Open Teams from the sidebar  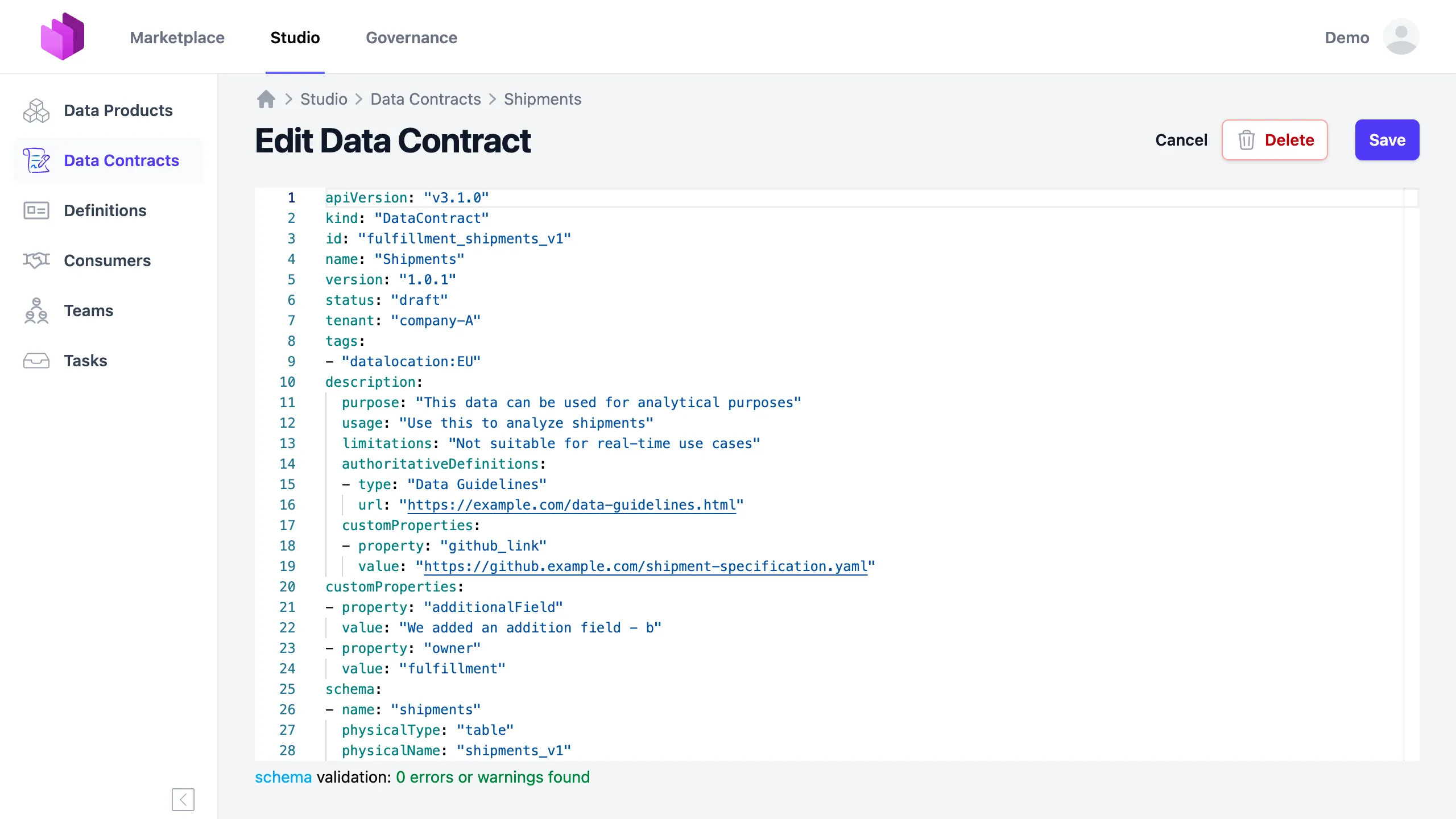[88, 311]
